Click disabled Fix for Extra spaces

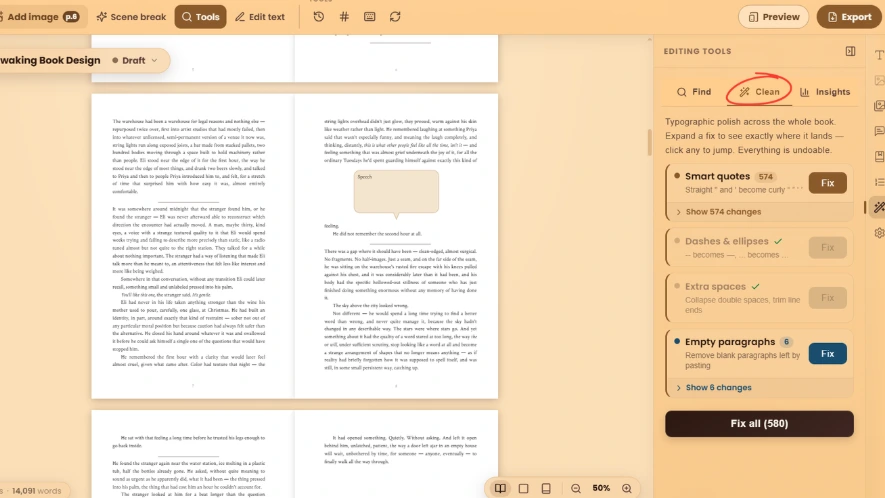(827, 298)
